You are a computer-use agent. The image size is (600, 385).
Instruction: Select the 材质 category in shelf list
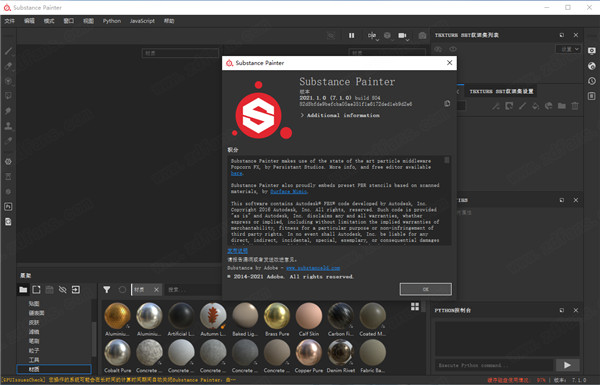pyautogui.click(x=54, y=369)
